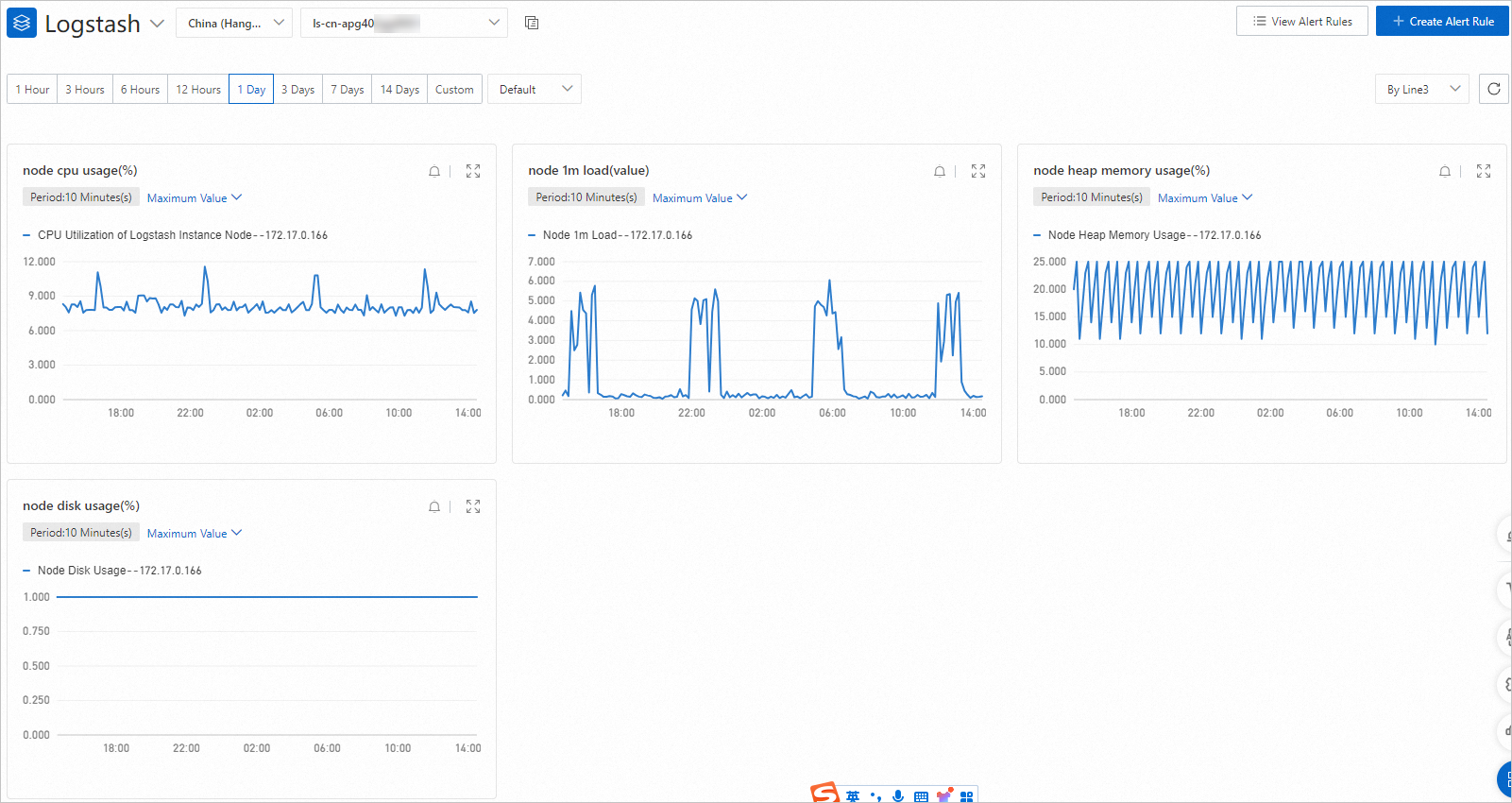
Task: Copy instance ID using the copy icon
Action: [532, 23]
